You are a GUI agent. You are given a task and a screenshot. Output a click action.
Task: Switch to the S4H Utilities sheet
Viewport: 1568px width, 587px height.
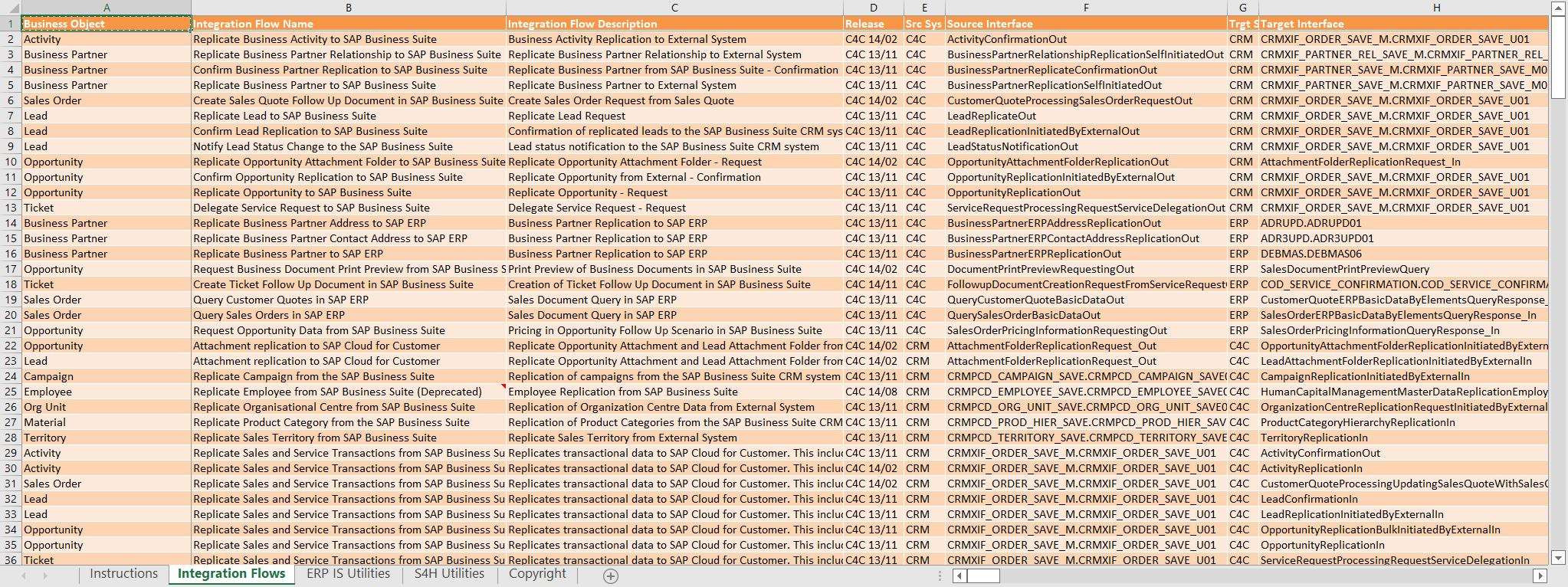tap(449, 574)
